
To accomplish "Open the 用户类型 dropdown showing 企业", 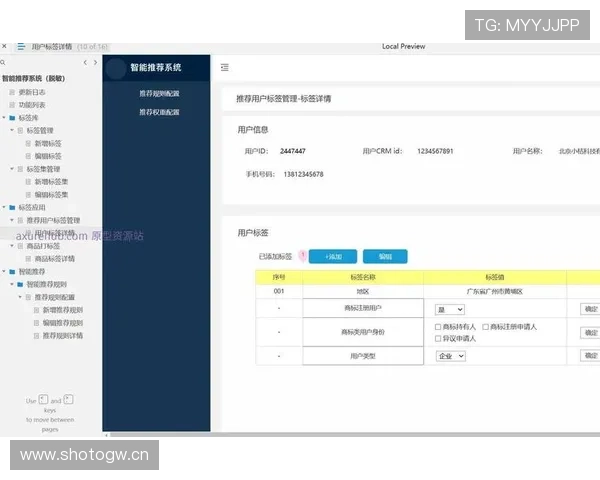I will (x=451, y=356).
